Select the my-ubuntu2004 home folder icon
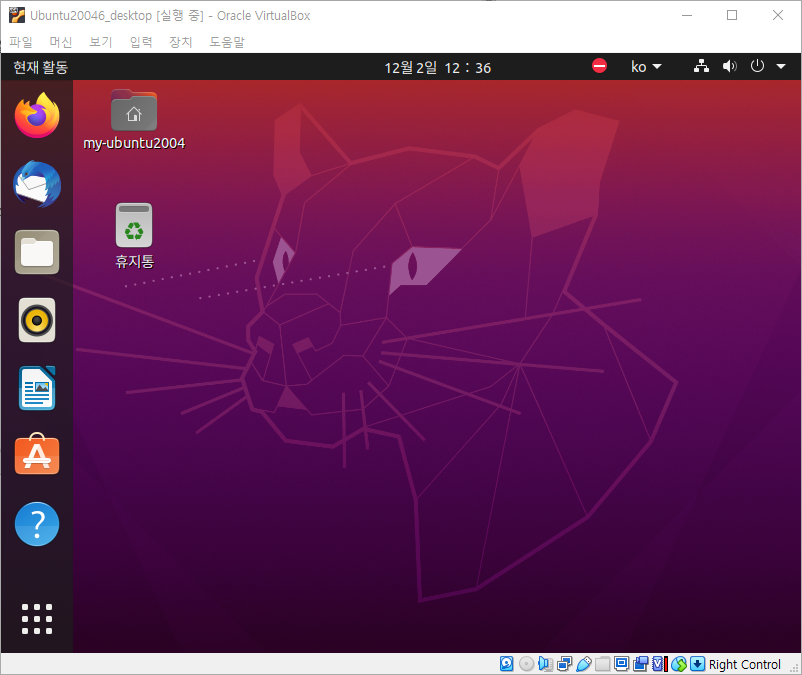The image size is (802, 675). (134, 121)
